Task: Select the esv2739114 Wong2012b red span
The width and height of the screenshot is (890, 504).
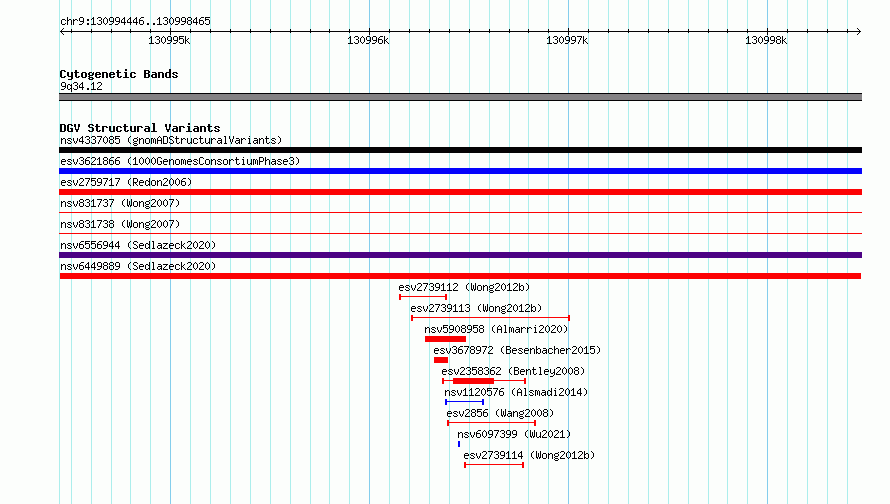Action: 494,465
